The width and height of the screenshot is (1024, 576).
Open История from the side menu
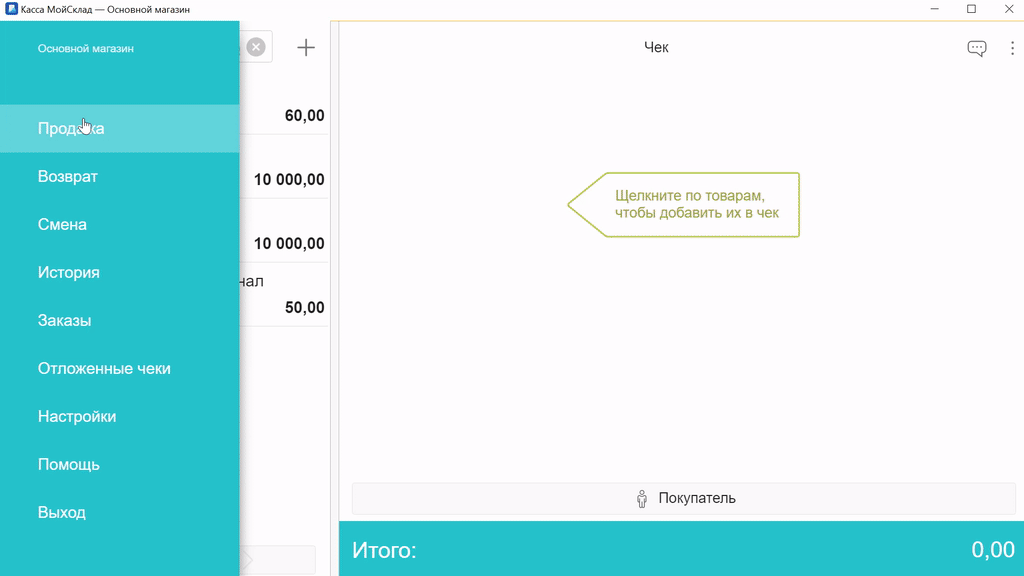[x=68, y=272]
